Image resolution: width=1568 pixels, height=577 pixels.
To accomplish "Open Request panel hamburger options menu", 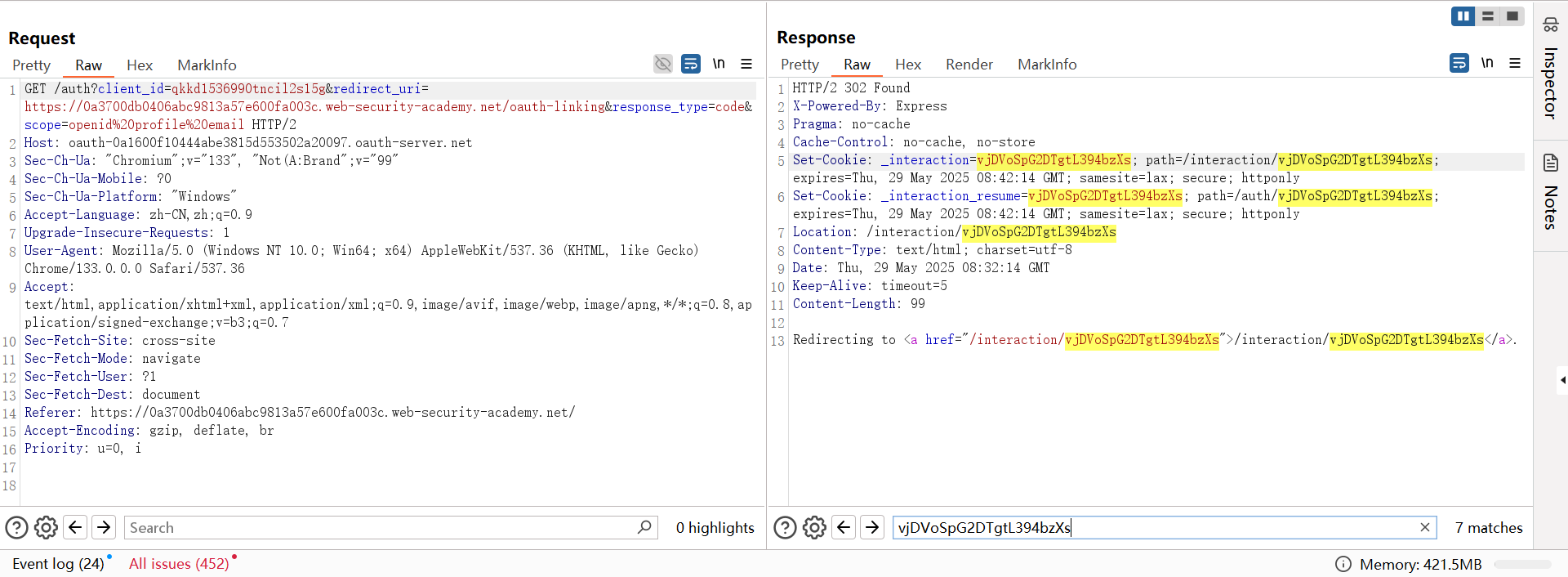I will [746, 64].
